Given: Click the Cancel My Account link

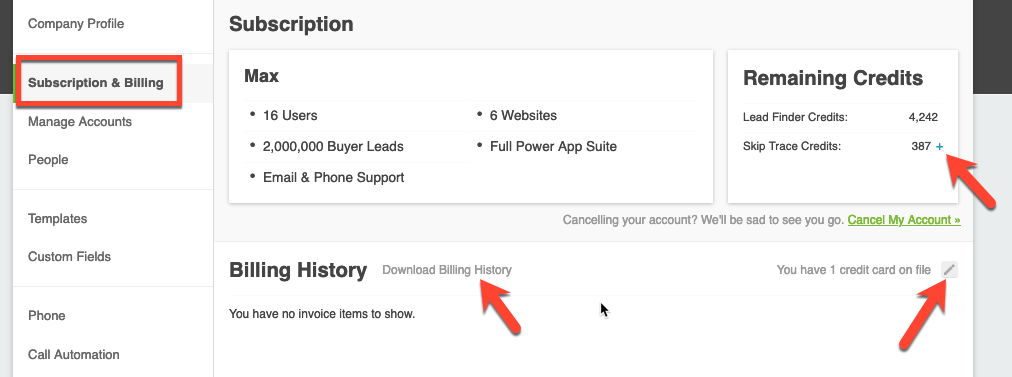Looking at the screenshot, I should tap(904, 220).
